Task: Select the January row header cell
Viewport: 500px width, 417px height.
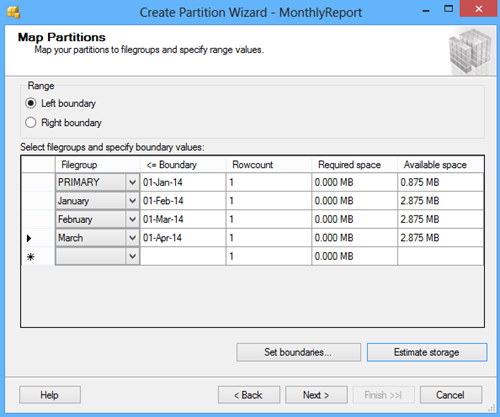Action: point(38,201)
